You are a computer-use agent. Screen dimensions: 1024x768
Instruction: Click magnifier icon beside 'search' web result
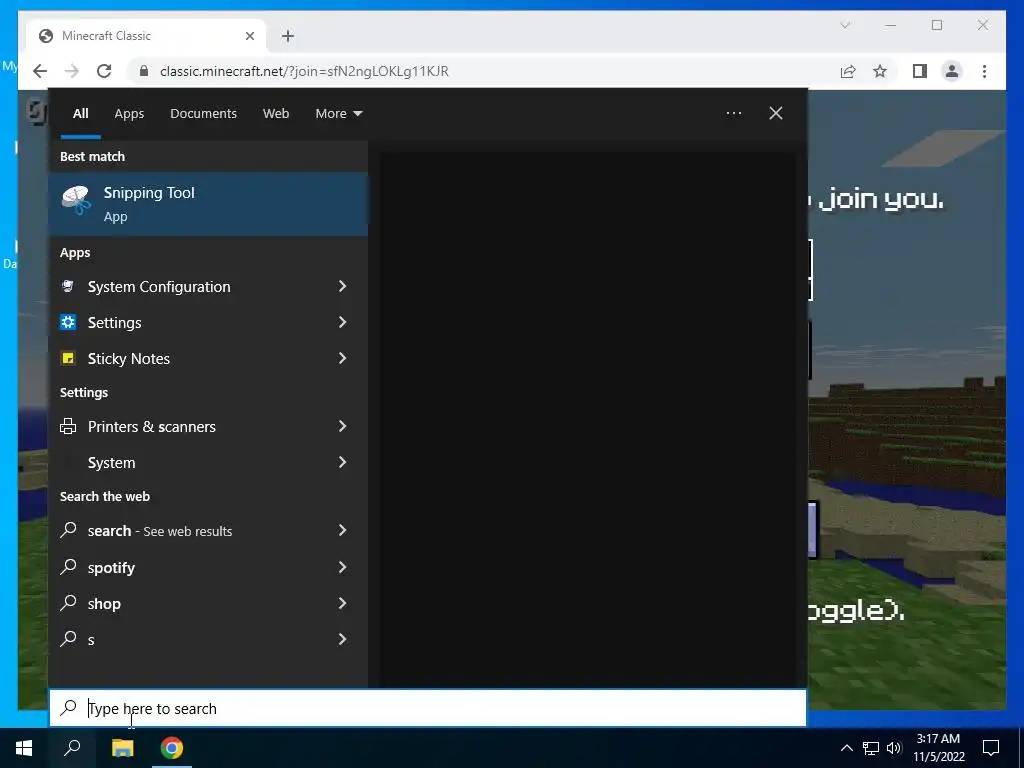tap(68, 530)
